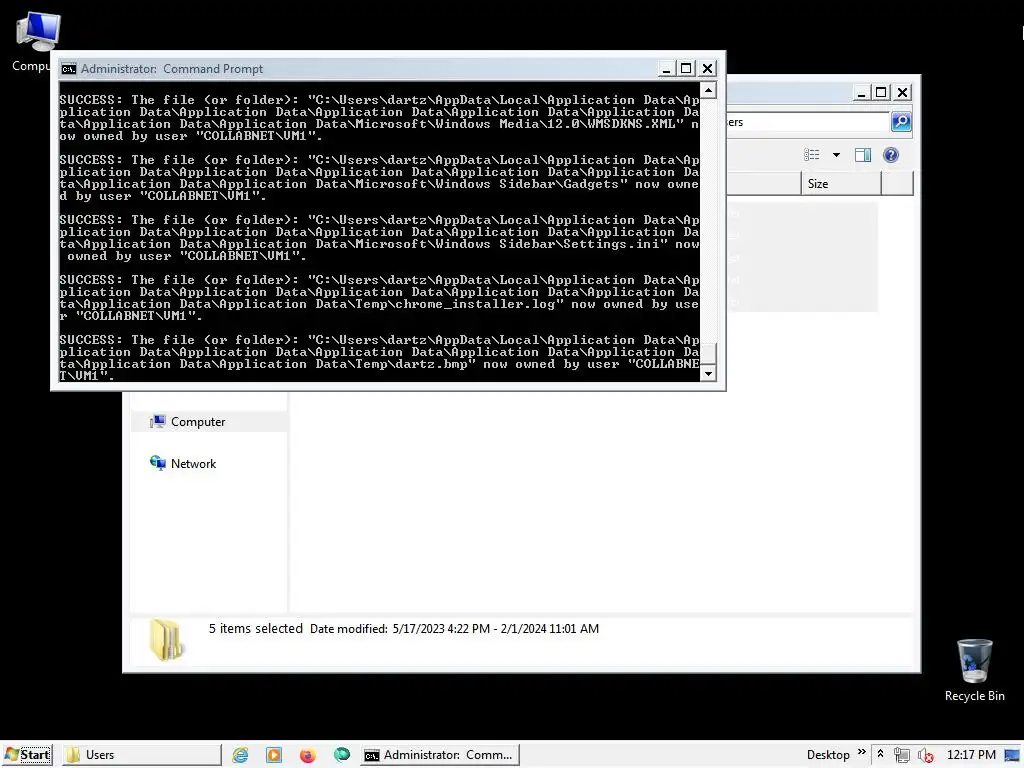Viewport: 1024px width, 768px height.
Task: Open Explorer help icon
Action: click(891, 155)
